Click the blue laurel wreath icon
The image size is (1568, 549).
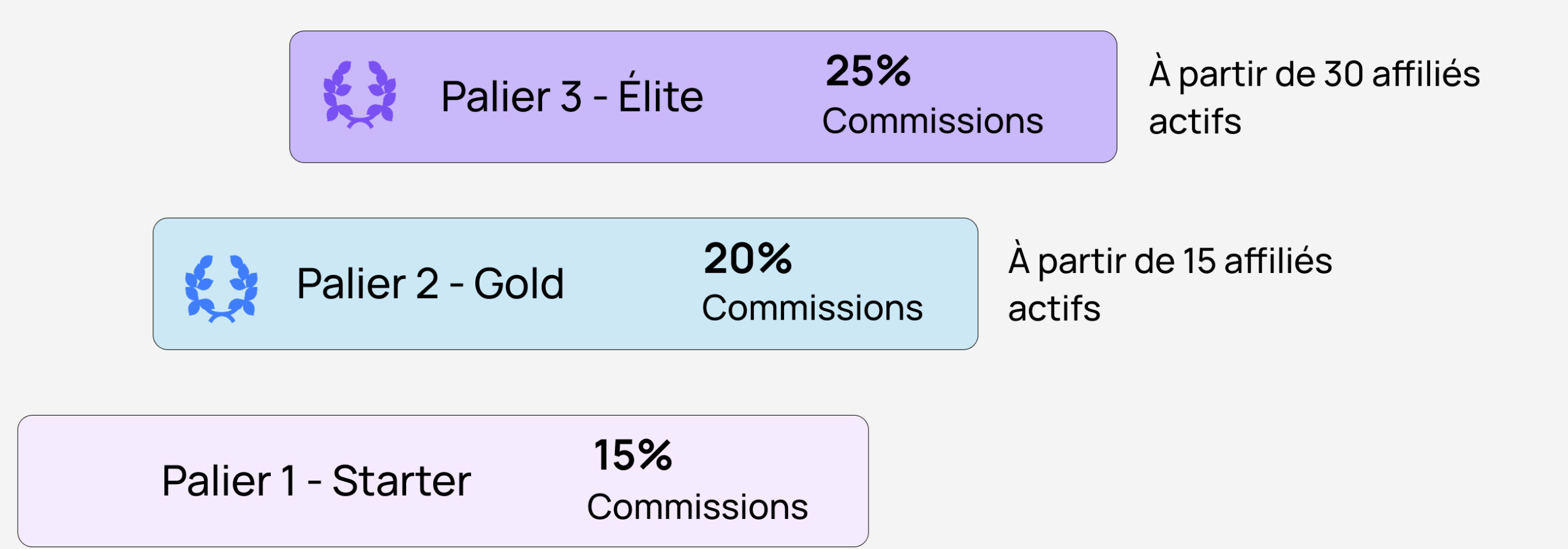(221, 288)
